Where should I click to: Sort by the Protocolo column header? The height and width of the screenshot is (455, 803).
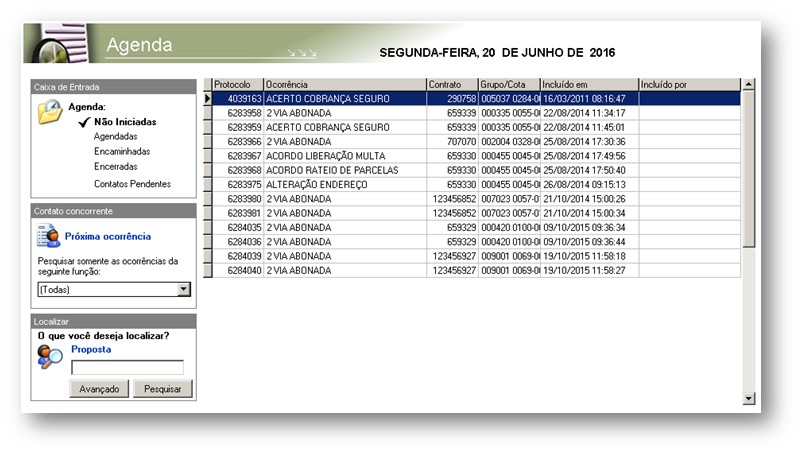coord(238,85)
